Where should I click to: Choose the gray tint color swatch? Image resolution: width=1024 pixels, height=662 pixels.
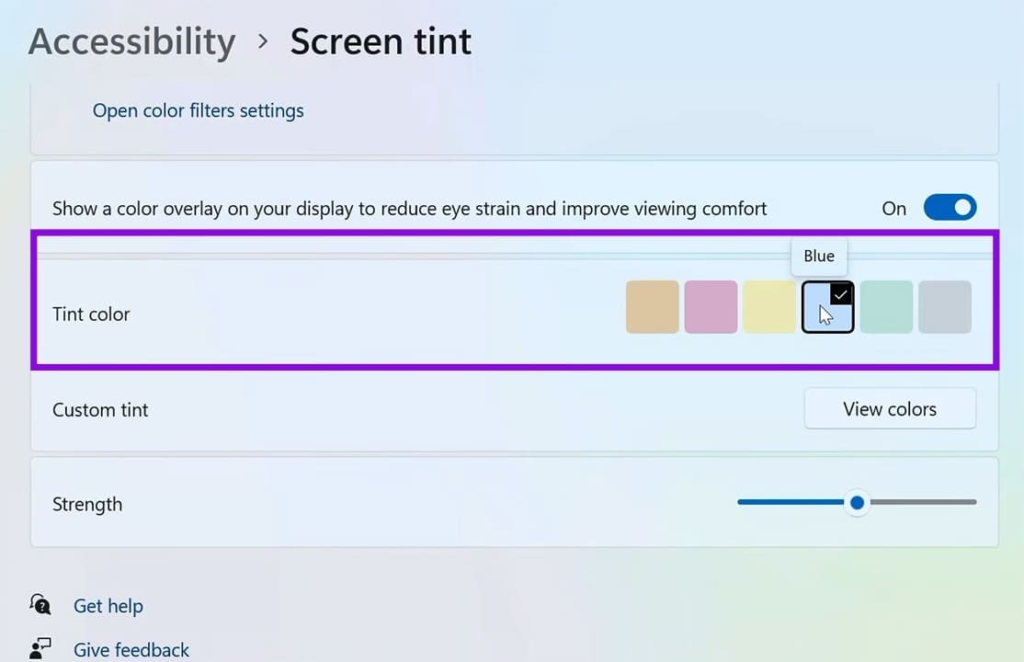click(x=944, y=307)
